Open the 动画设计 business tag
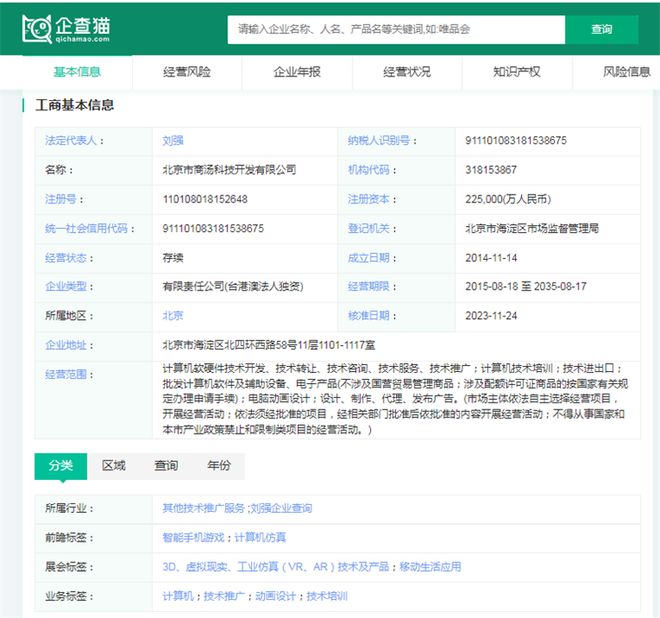Image resolution: width=660 pixels, height=618 pixels. click(x=276, y=596)
